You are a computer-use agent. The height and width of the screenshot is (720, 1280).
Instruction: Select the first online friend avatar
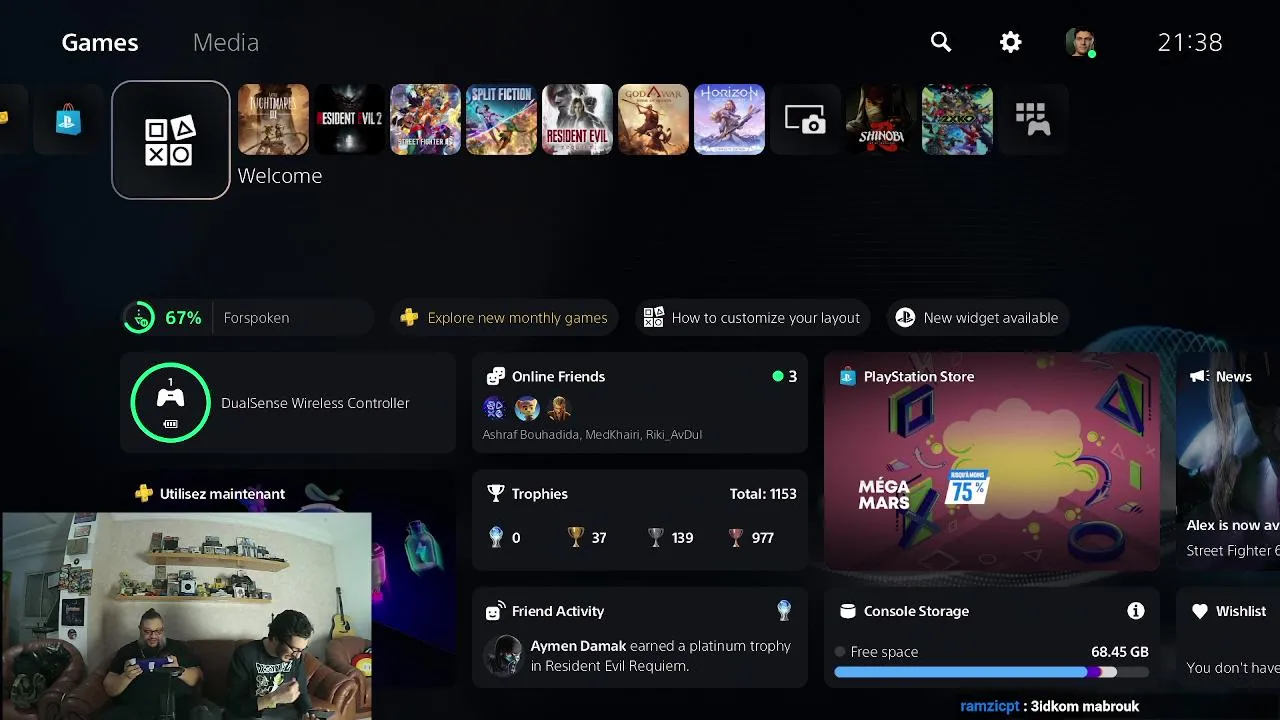494,408
